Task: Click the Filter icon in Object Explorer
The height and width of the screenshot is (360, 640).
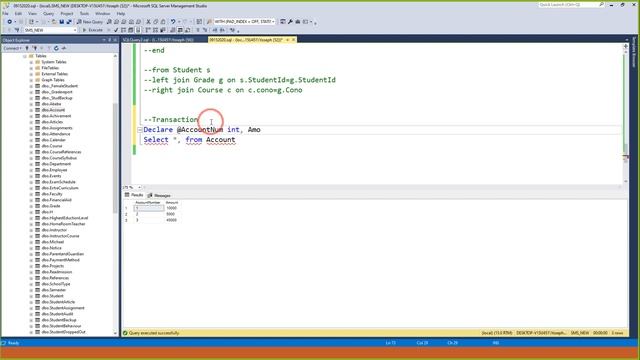Action: (x=49, y=48)
